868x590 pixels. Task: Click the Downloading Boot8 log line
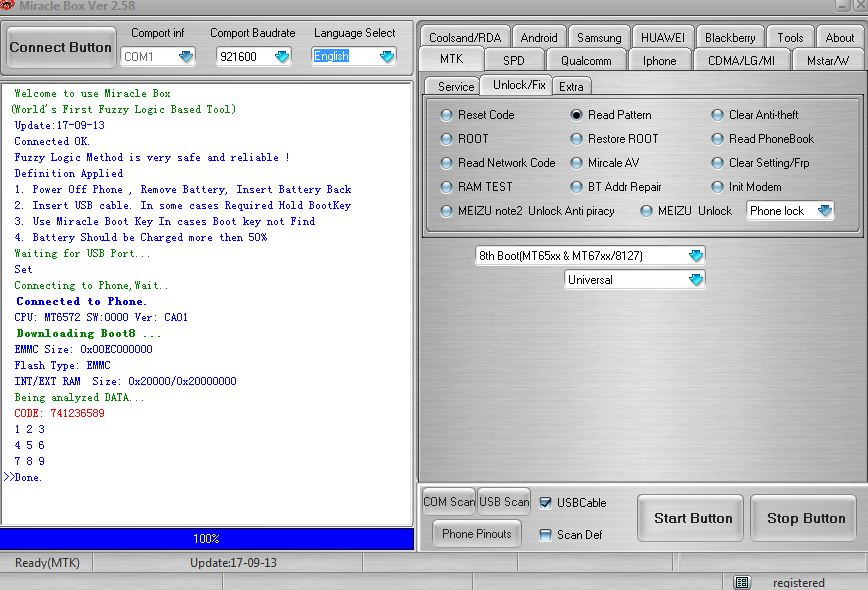point(89,334)
